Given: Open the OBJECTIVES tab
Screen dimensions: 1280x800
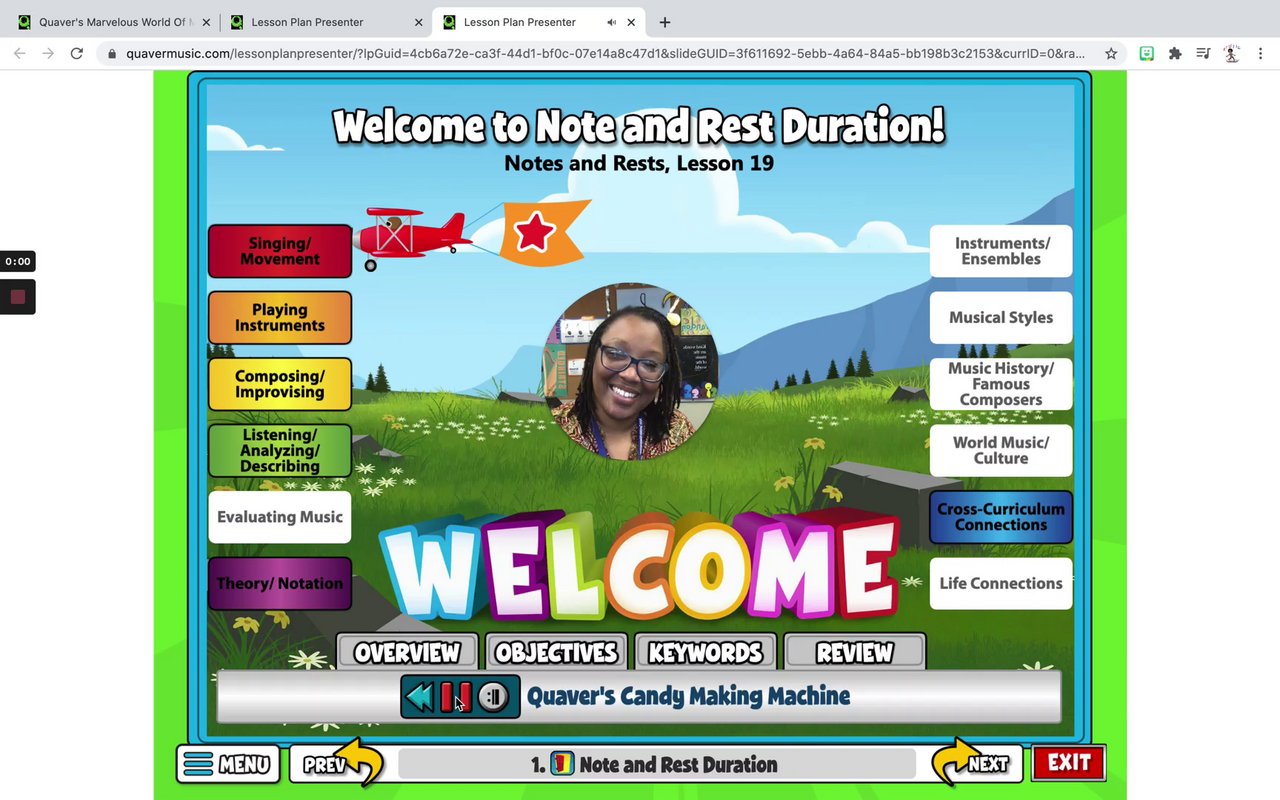Looking at the screenshot, I should point(557,653).
